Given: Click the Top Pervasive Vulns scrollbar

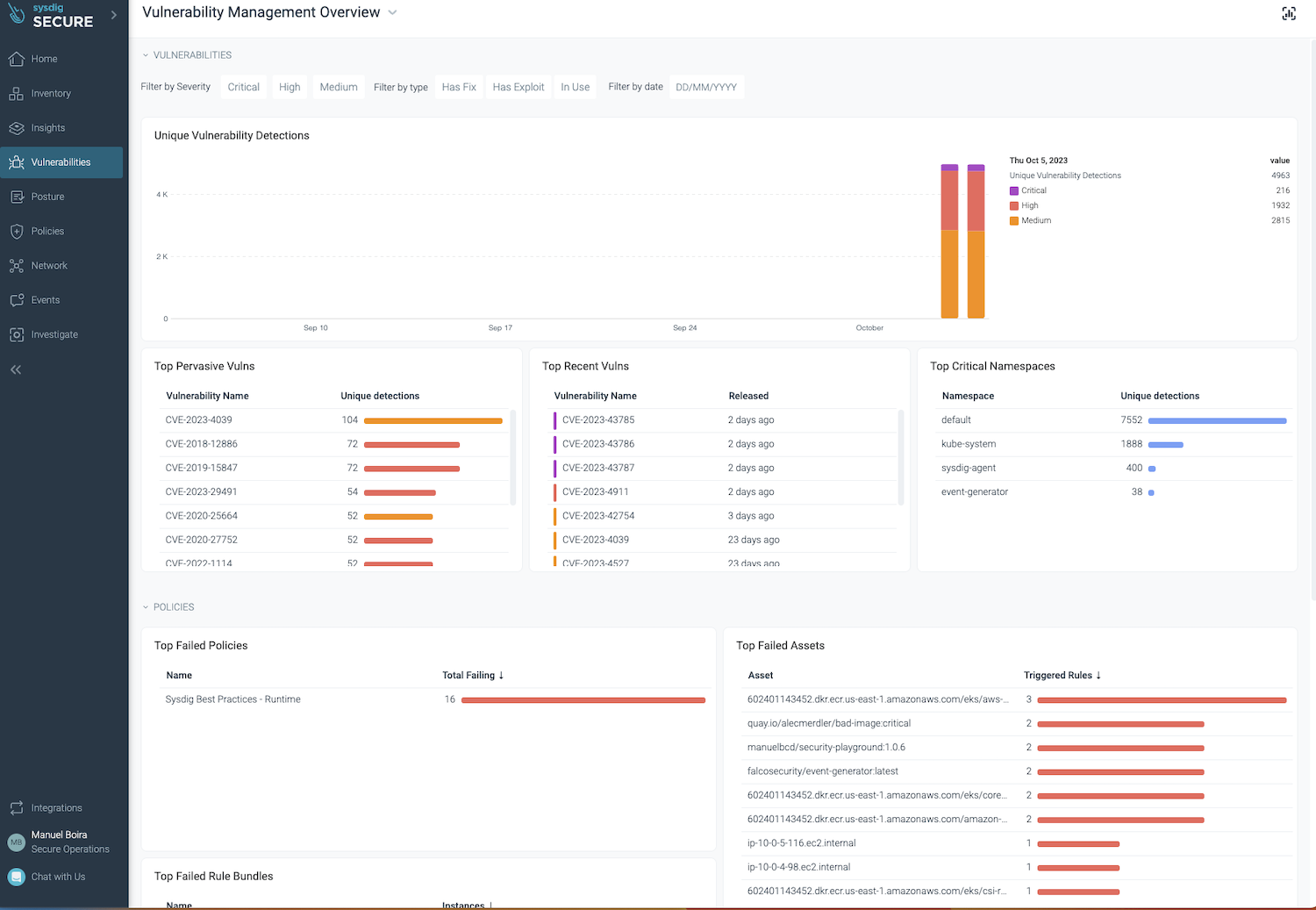Looking at the screenshot, I should click(512, 457).
